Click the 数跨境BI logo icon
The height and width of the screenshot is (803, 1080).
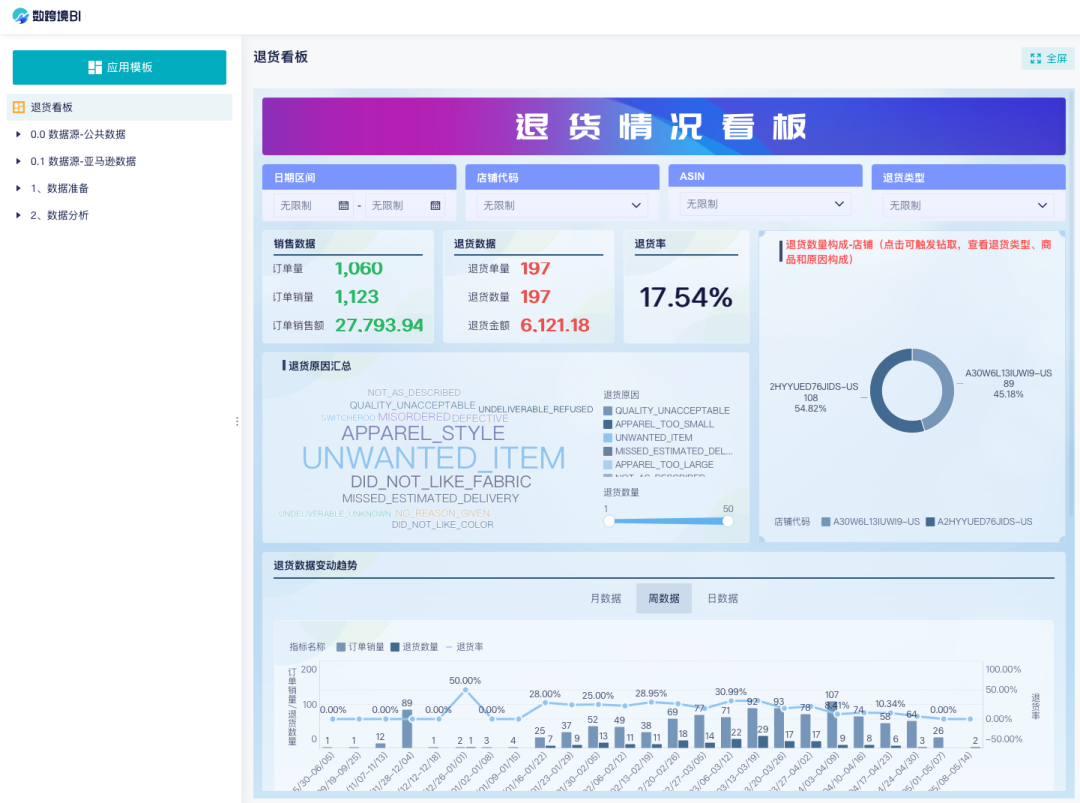tap(21, 15)
